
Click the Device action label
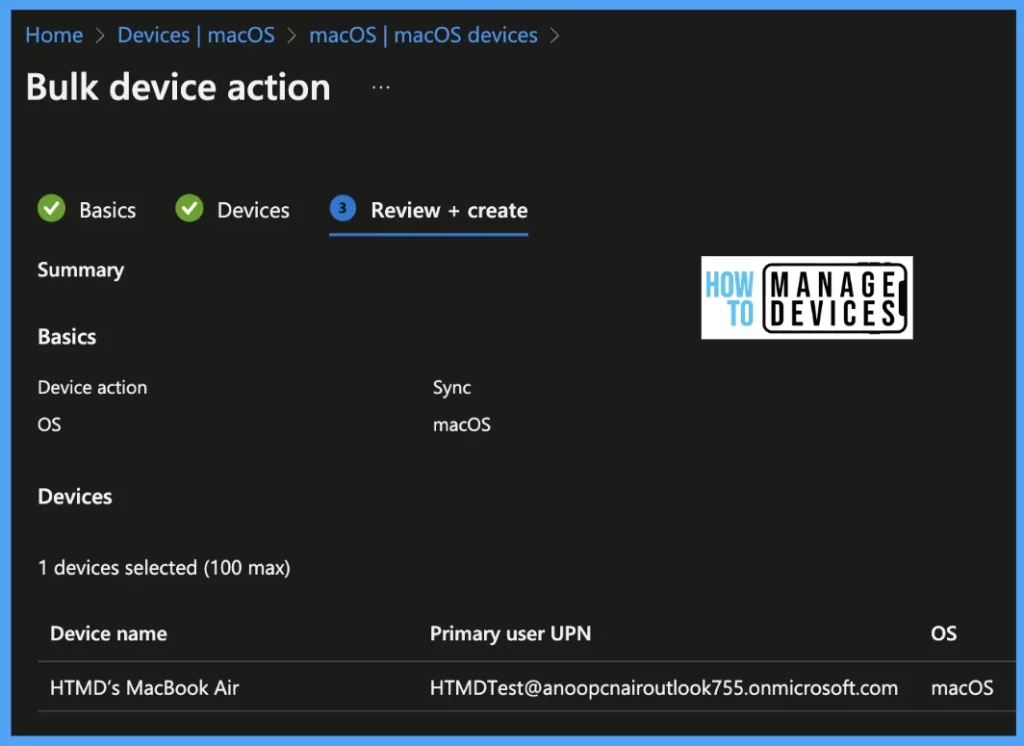[92, 387]
